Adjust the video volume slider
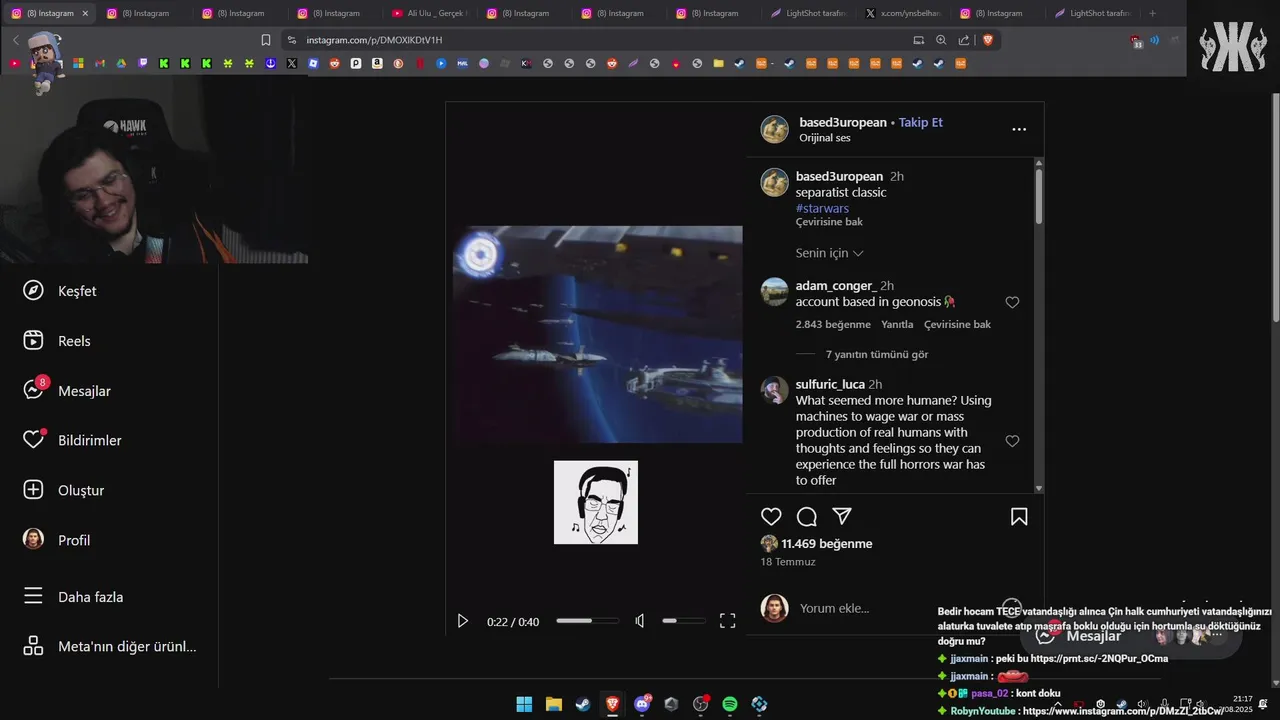 click(x=683, y=621)
